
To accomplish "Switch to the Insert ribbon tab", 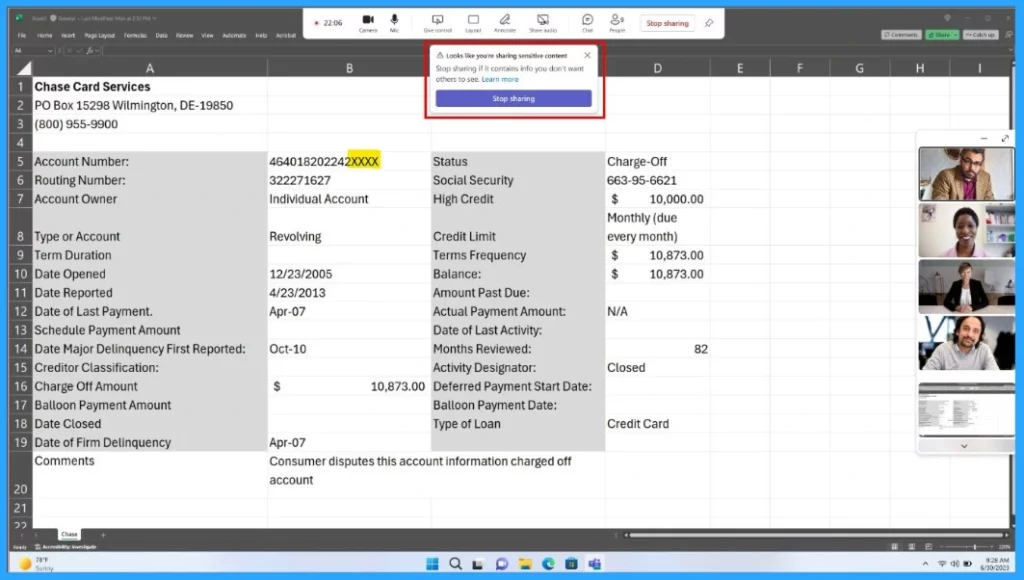I will tap(68, 35).
